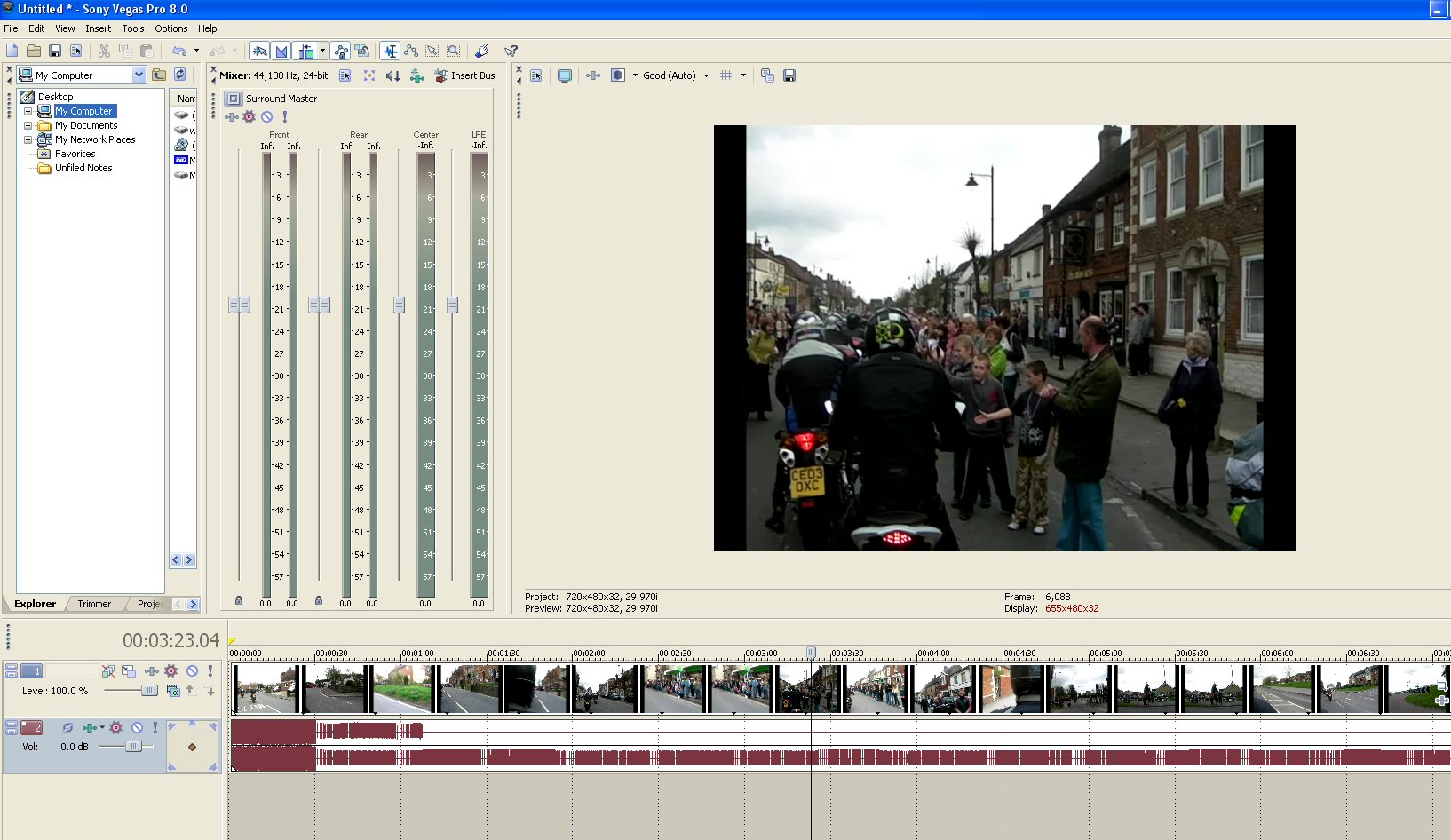Click Save Snapshot to File icon in preview
The image size is (1451, 840).
pyautogui.click(x=789, y=75)
